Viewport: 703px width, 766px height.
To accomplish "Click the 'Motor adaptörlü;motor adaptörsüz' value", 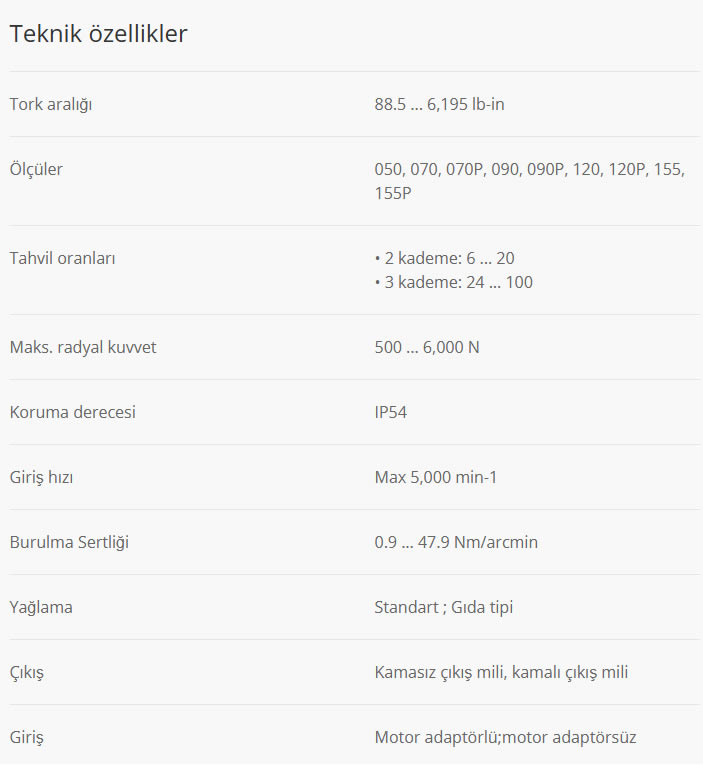I will [x=505, y=737].
